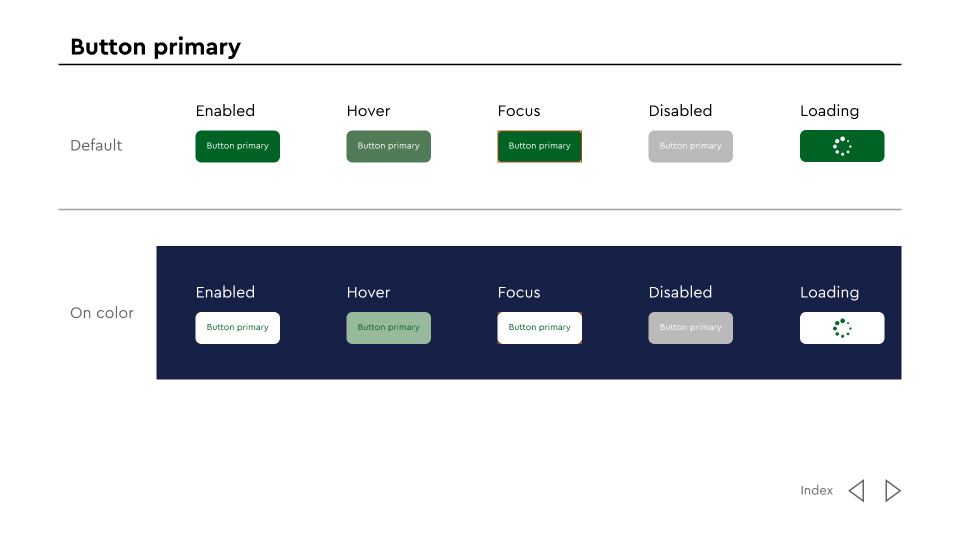Select the white Focus button on dark panel
The height and width of the screenshot is (540, 960).
(539, 328)
